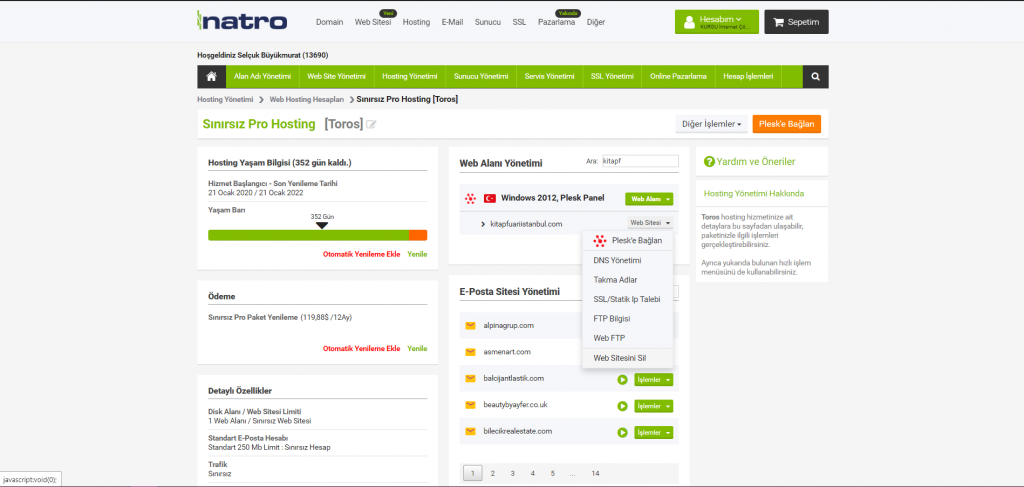The image size is (1024, 487).
Task: Open Hesap İşlemleri tab
Action: (x=748, y=76)
